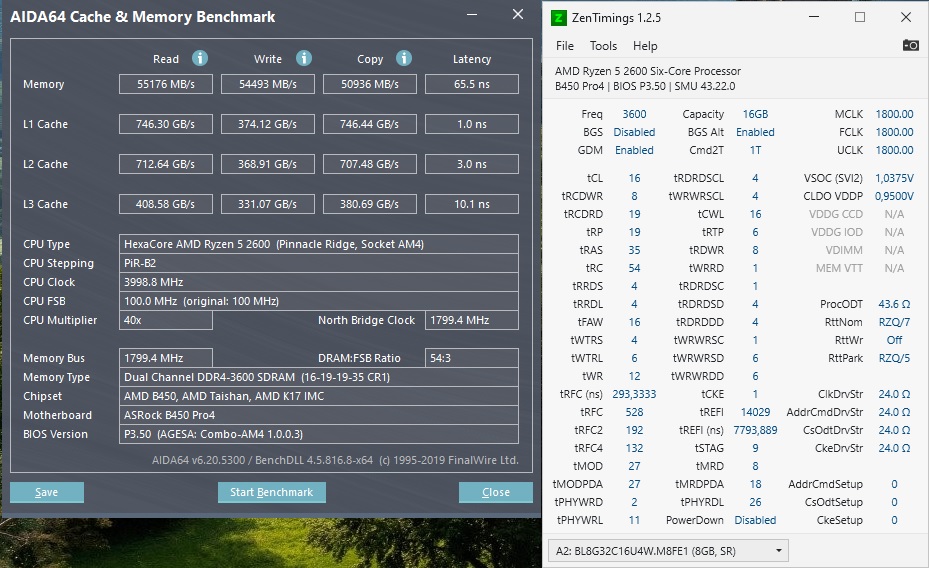Viewport: 929px width, 568px height.
Task: Click the CPU Multiplier field 40x
Action: 166,320
